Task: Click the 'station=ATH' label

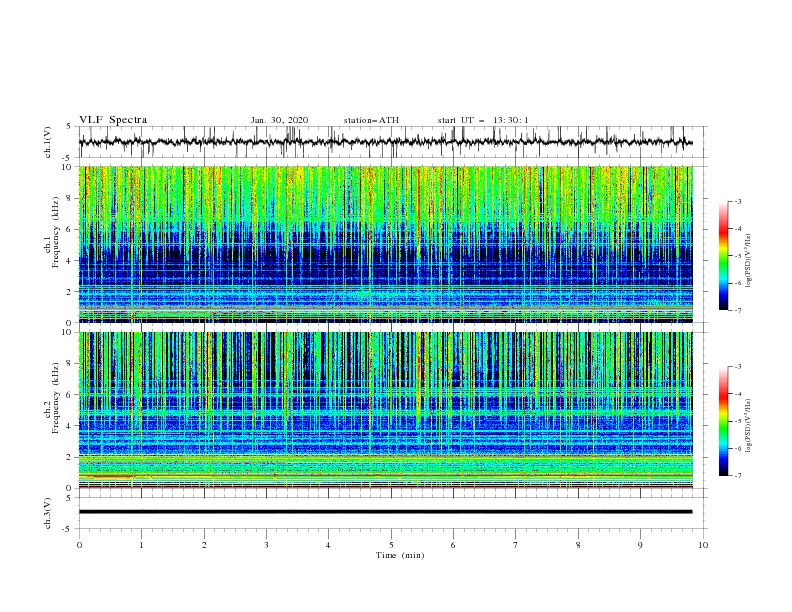Action: coord(371,120)
